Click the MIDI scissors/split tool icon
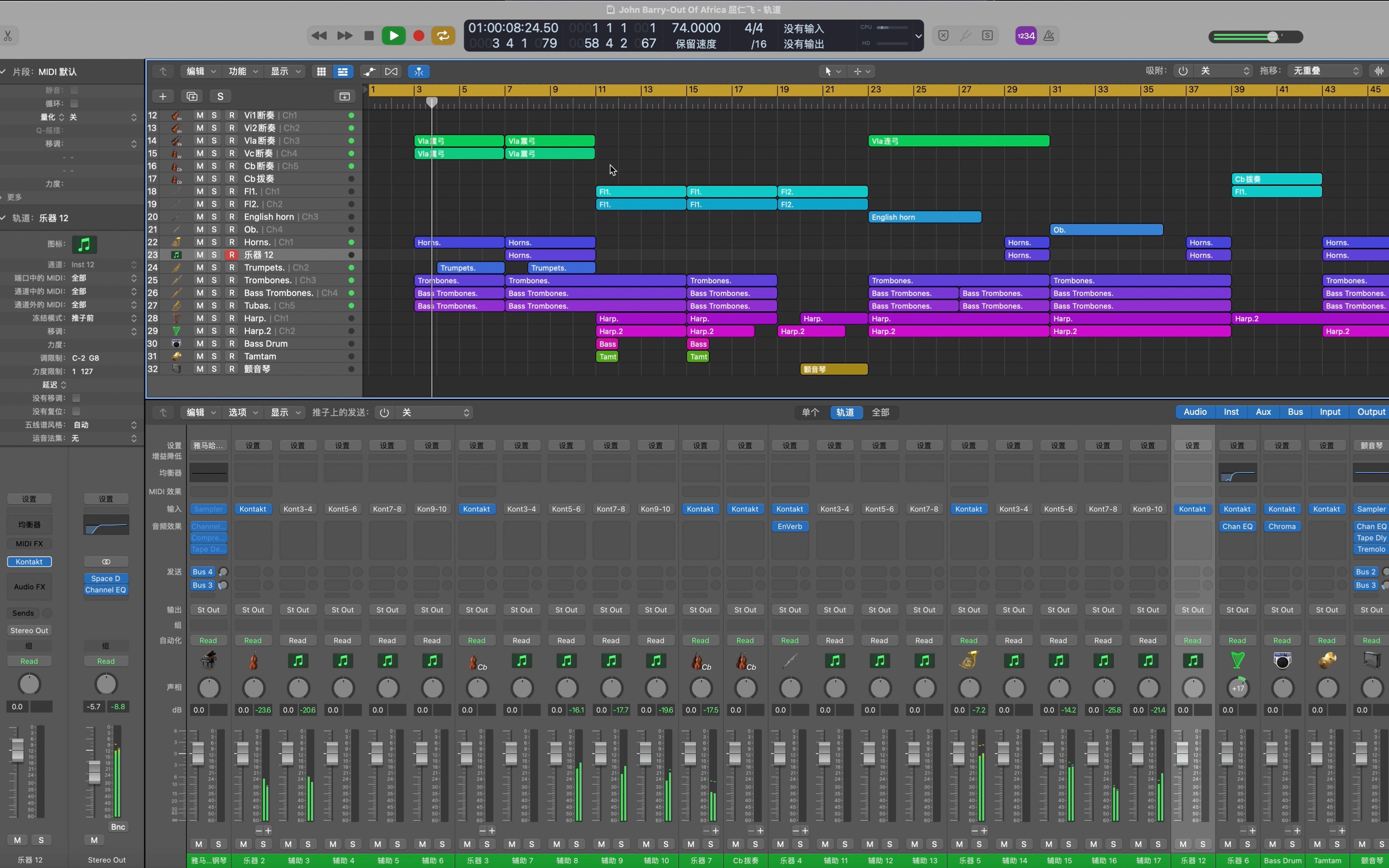 419,71
